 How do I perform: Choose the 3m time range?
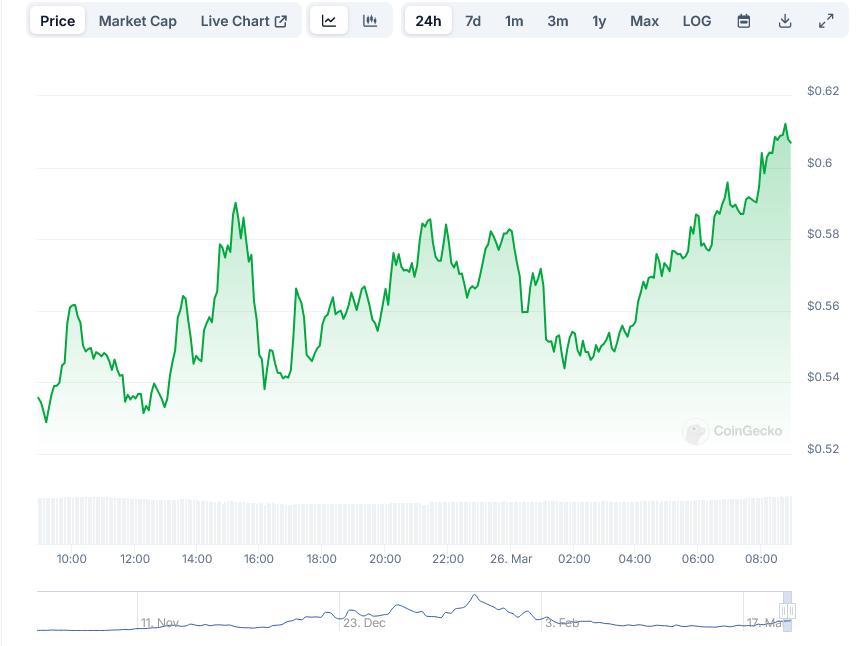point(557,21)
